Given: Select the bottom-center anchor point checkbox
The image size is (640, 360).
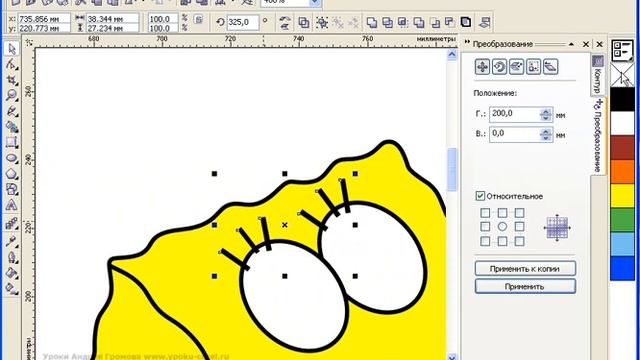Looking at the screenshot, I should pos(502,241).
